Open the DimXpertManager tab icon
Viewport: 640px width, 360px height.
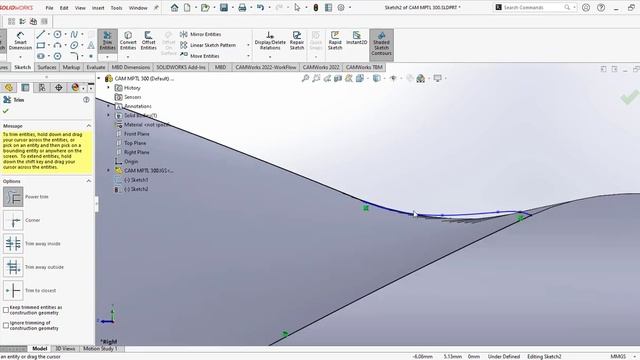[58, 87]
